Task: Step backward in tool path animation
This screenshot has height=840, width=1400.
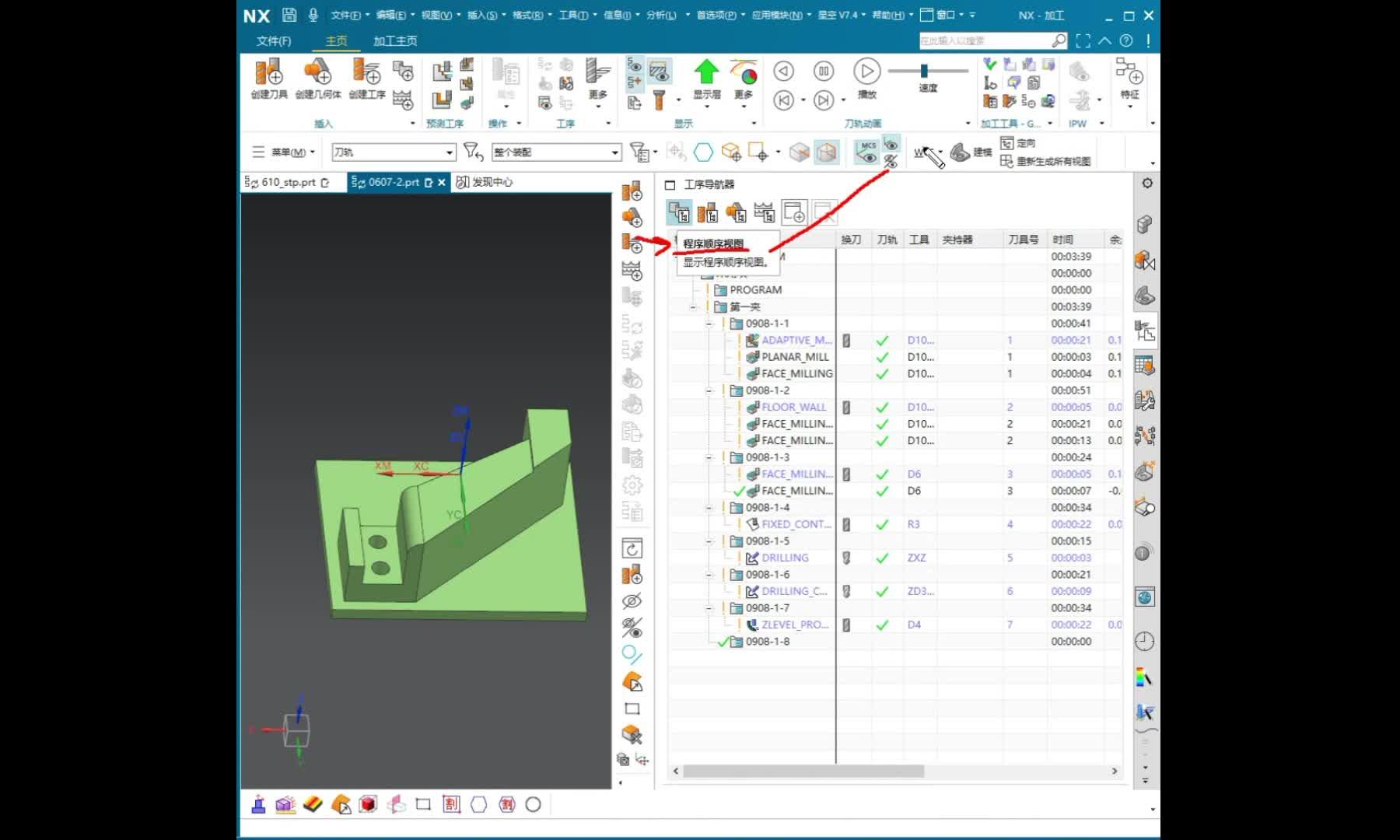Action: (x=783, y=71)
